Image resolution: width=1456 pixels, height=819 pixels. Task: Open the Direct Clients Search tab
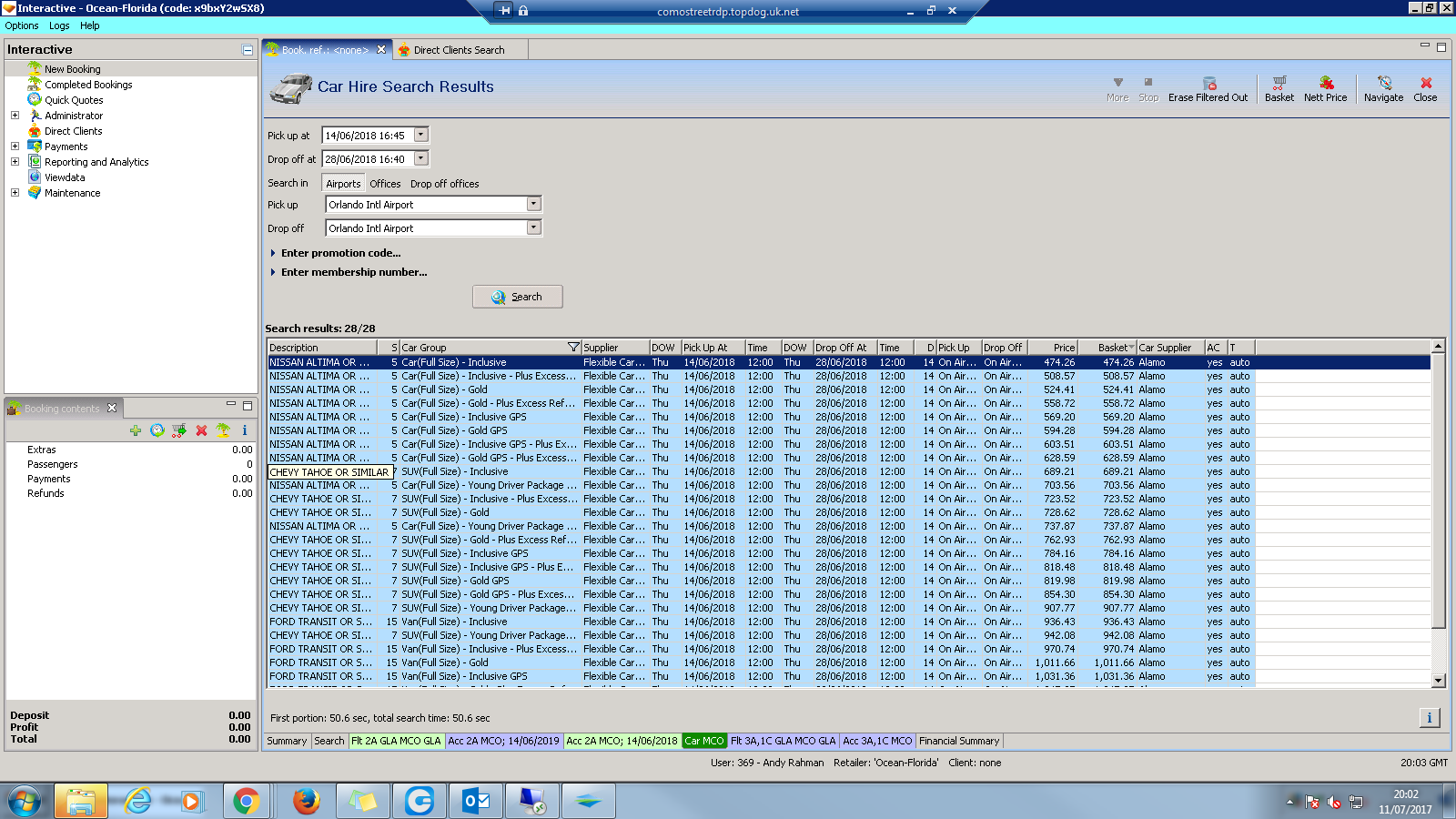tap(459, 50)
